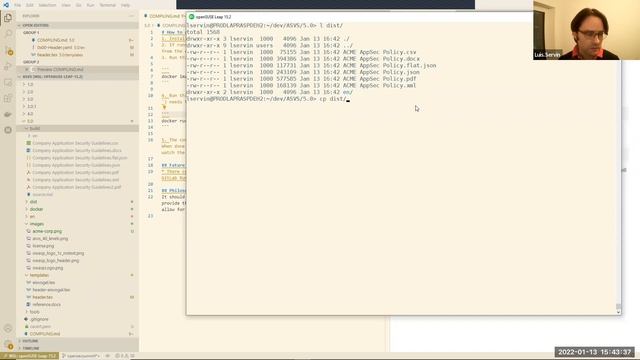The height and width of the screenshot is (360, 640).
Task: Open owasp_logo_header.png file
Action: 78,260
